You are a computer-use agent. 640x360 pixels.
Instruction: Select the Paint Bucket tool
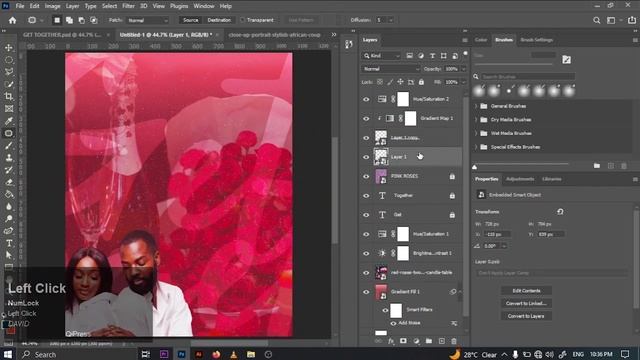pyautogui.click(x=9, y=194)
